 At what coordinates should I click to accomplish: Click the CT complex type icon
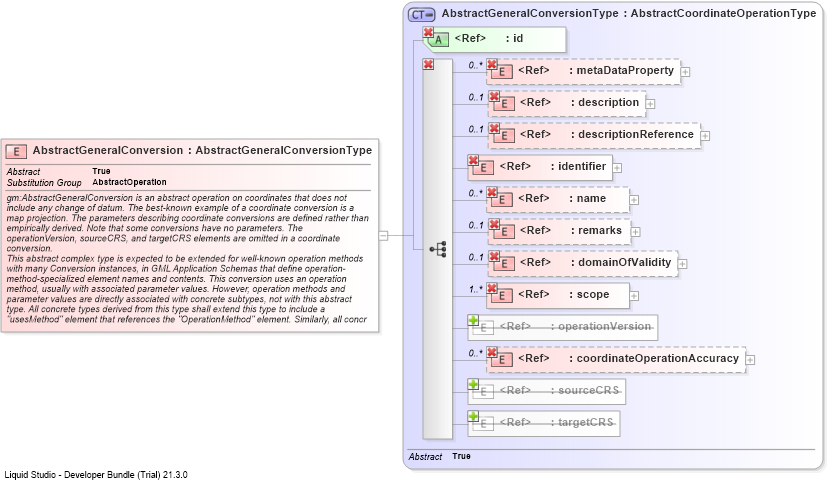click(421, 14)
